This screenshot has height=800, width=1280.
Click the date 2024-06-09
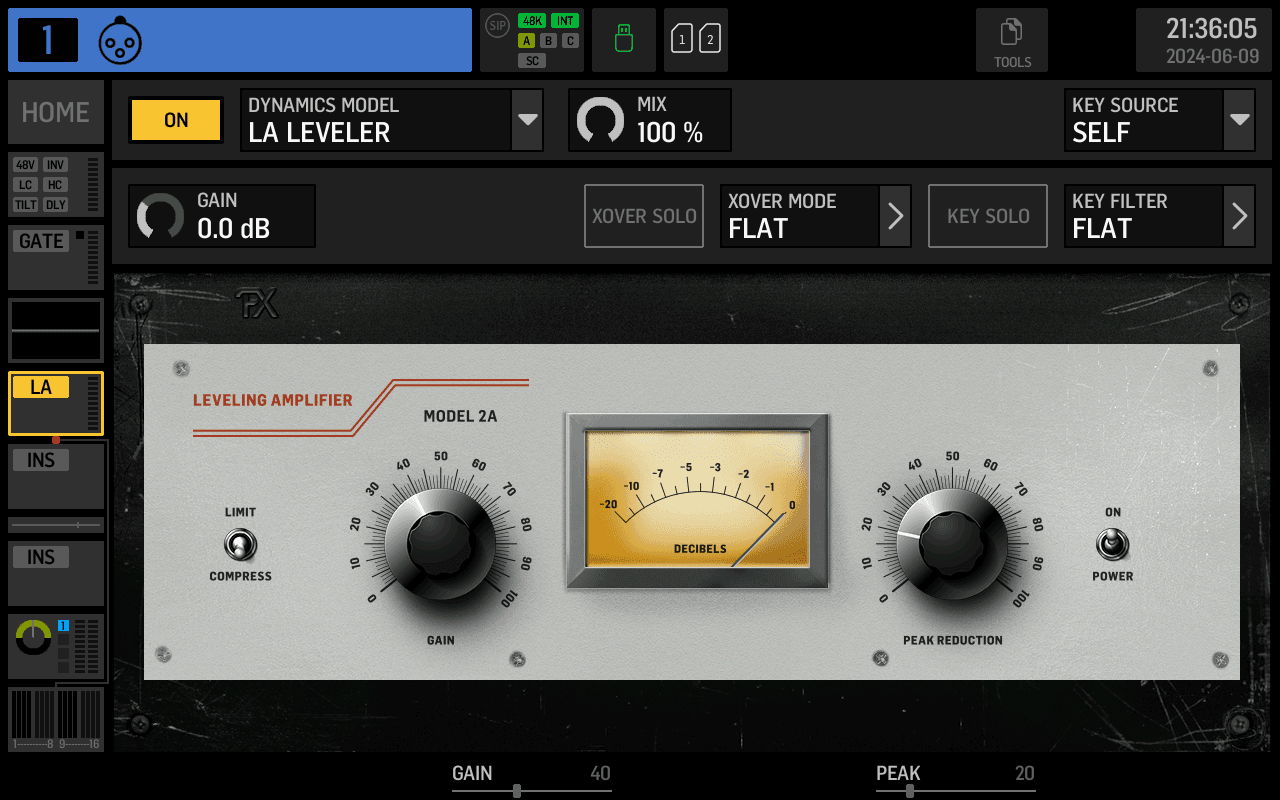[1212, 57]
